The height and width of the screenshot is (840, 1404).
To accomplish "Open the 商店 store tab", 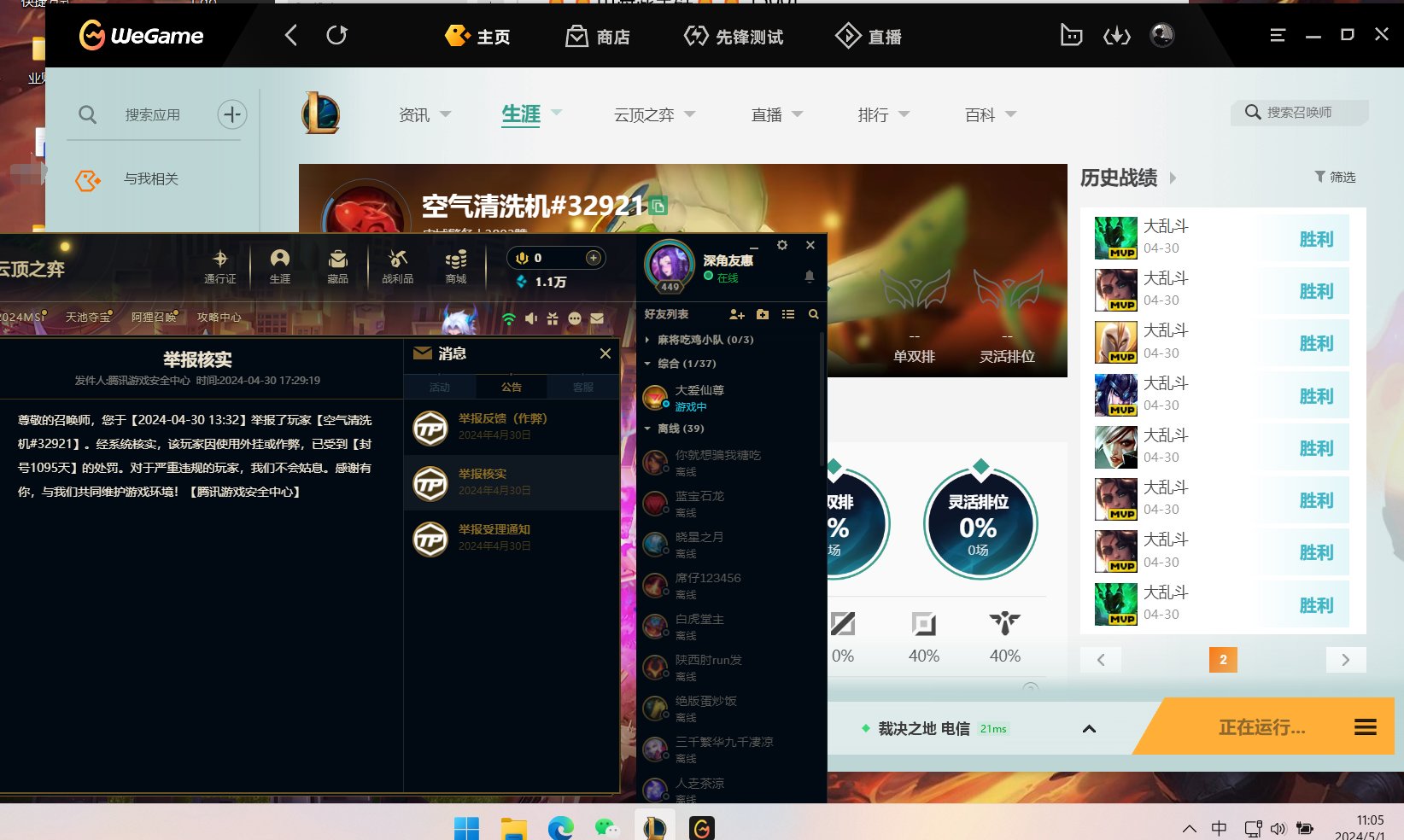I will [598, 36].
